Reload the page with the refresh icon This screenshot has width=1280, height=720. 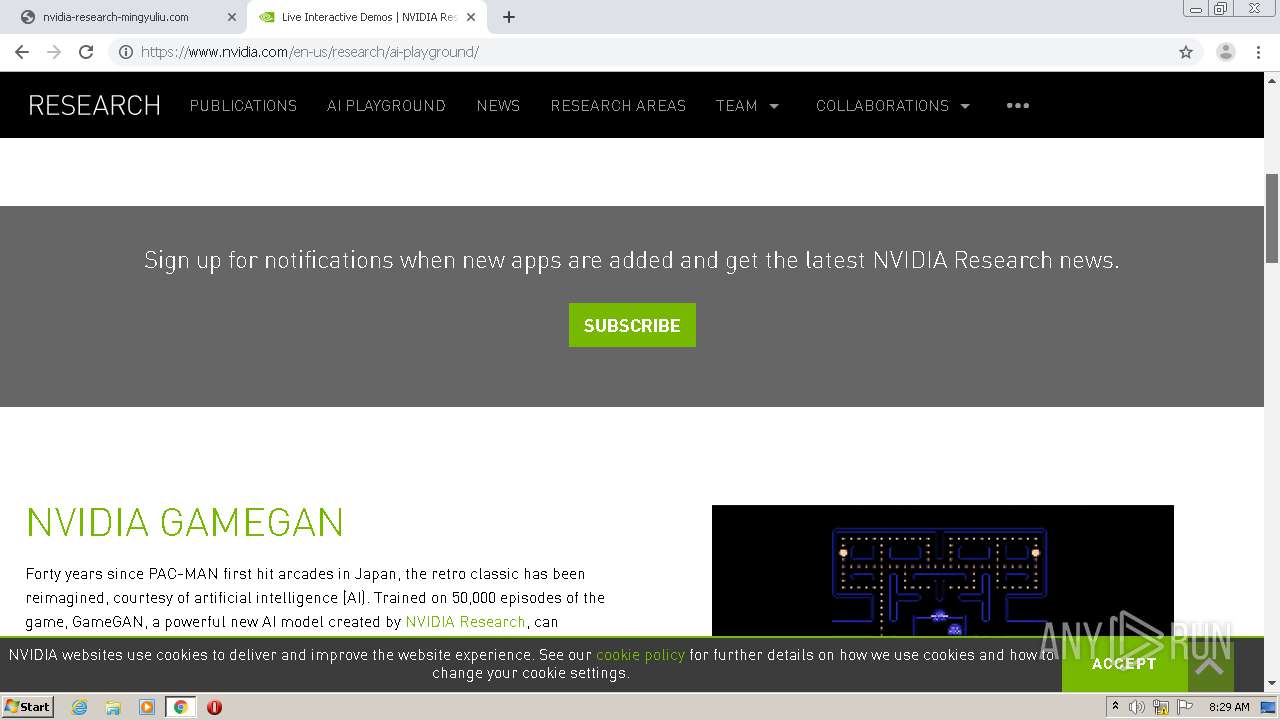(86, 52)
